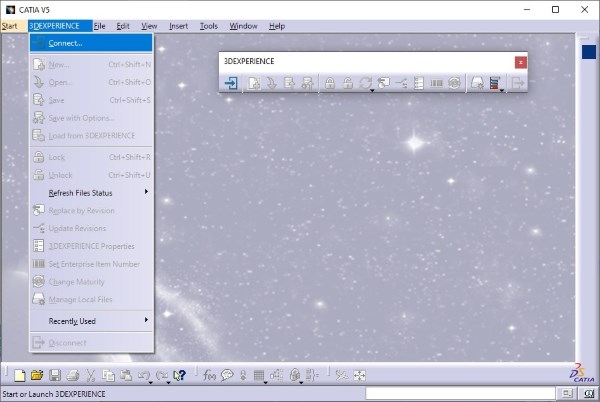Viewport: 600px width, 402px height.
Task: Click the Save icon in the 3DEXPERIENCE floating toolbar
Action: pos(289,83)
